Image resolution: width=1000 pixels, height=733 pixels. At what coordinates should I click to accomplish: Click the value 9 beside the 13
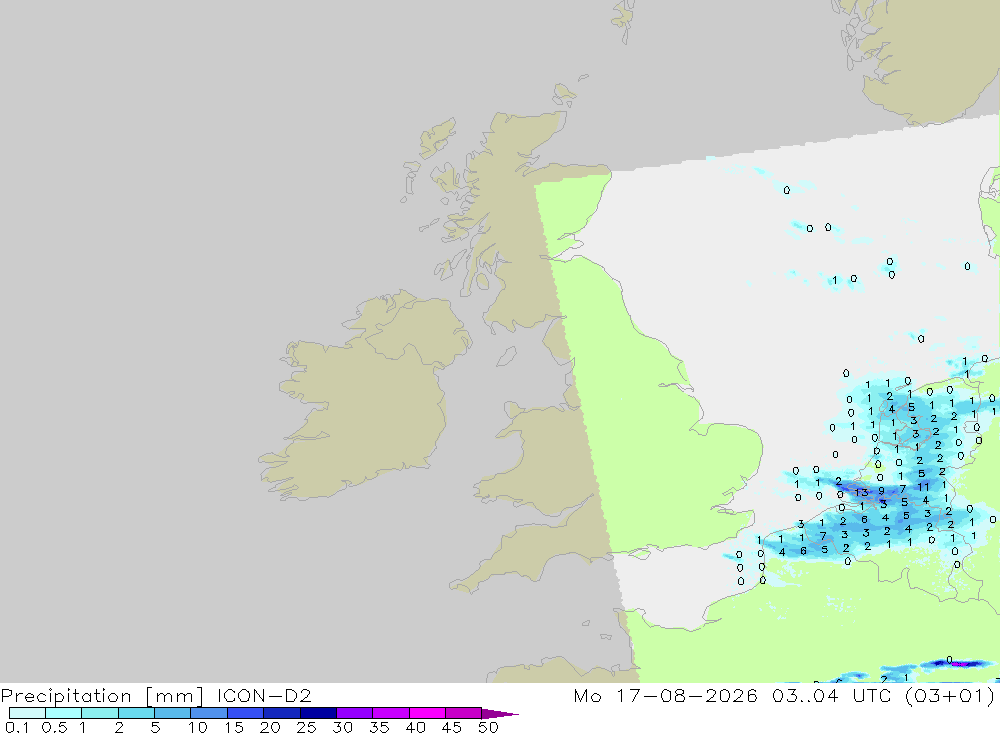point(881,491)
